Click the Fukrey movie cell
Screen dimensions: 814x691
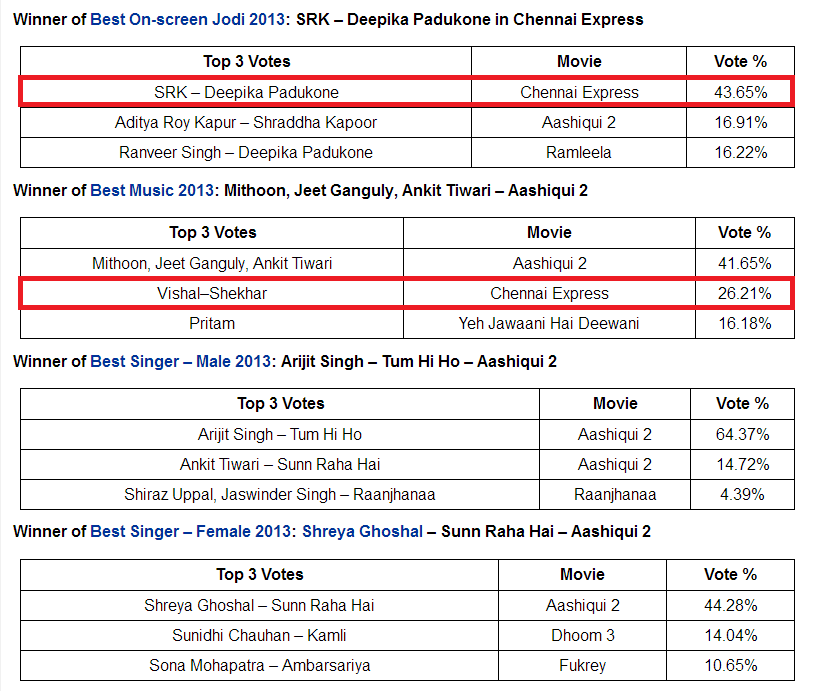(582, 666)
